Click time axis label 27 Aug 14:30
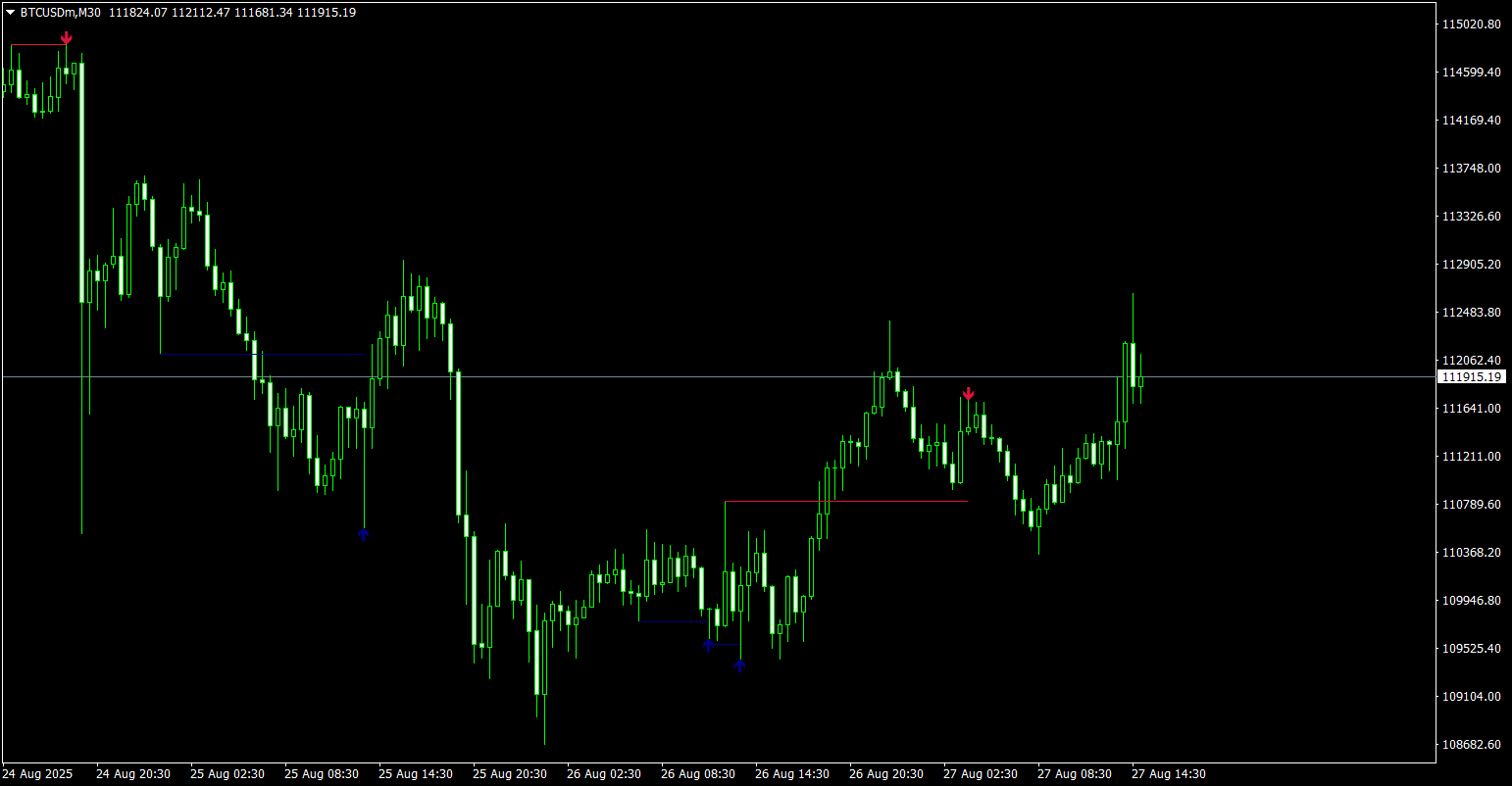Viewport: 1512px width, 786px height. [1169, 774]
